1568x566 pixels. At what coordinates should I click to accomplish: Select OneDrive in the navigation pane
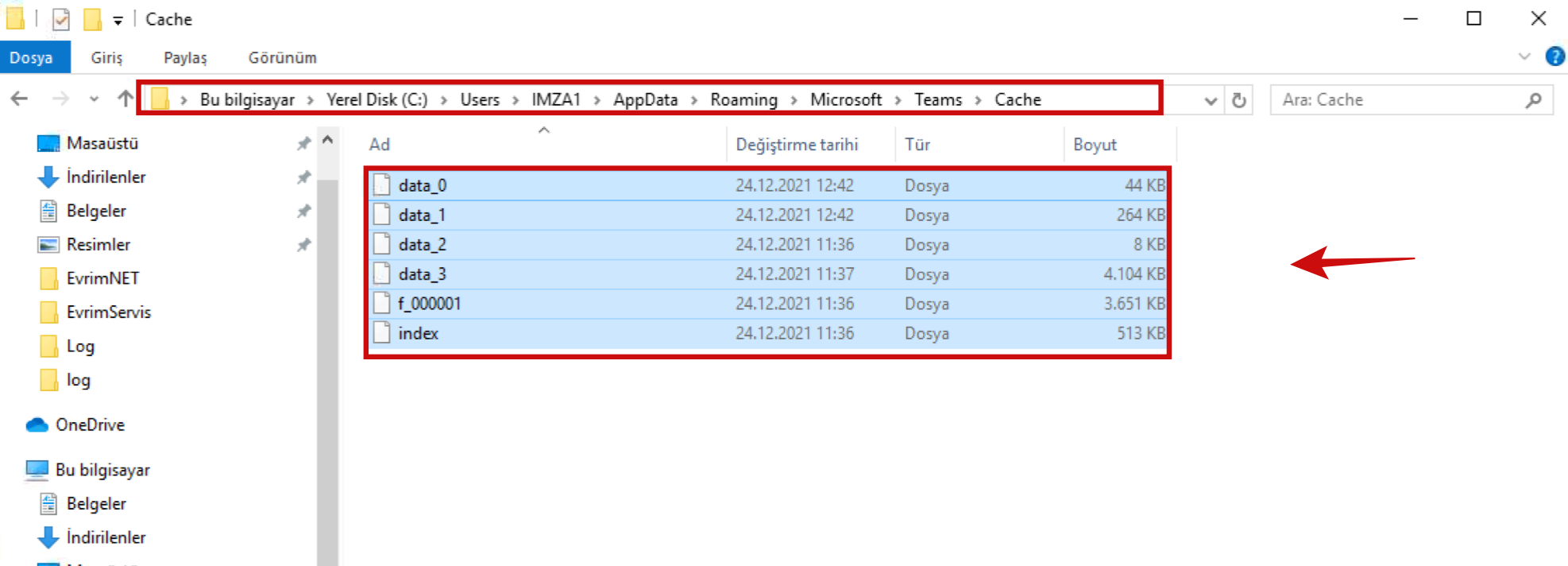tap(90, 424)
